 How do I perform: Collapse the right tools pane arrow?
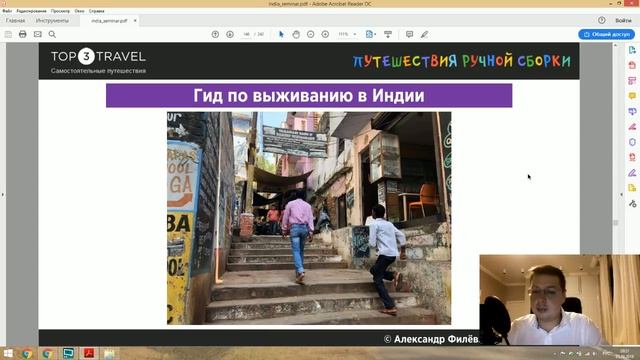click(621, 195)
